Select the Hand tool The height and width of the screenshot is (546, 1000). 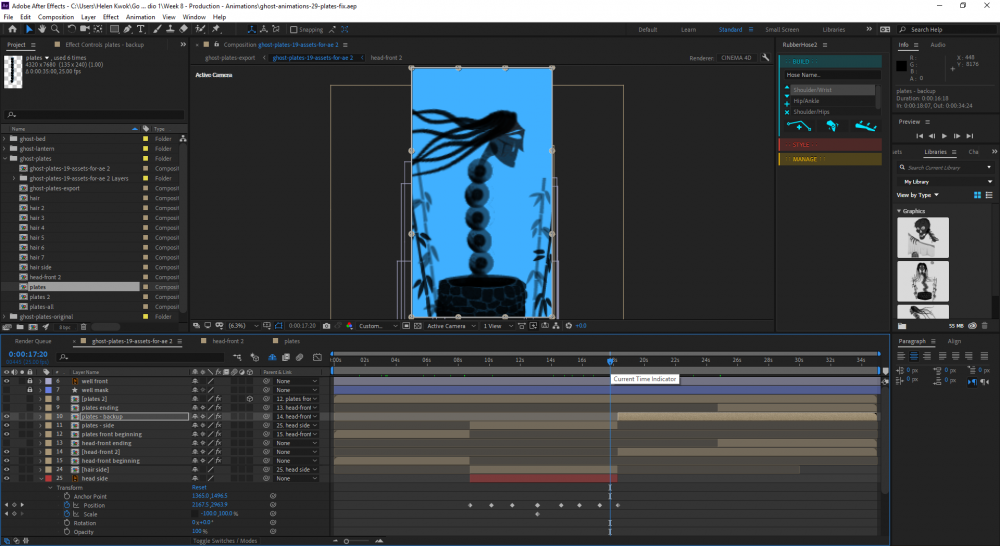pos(41,29)
